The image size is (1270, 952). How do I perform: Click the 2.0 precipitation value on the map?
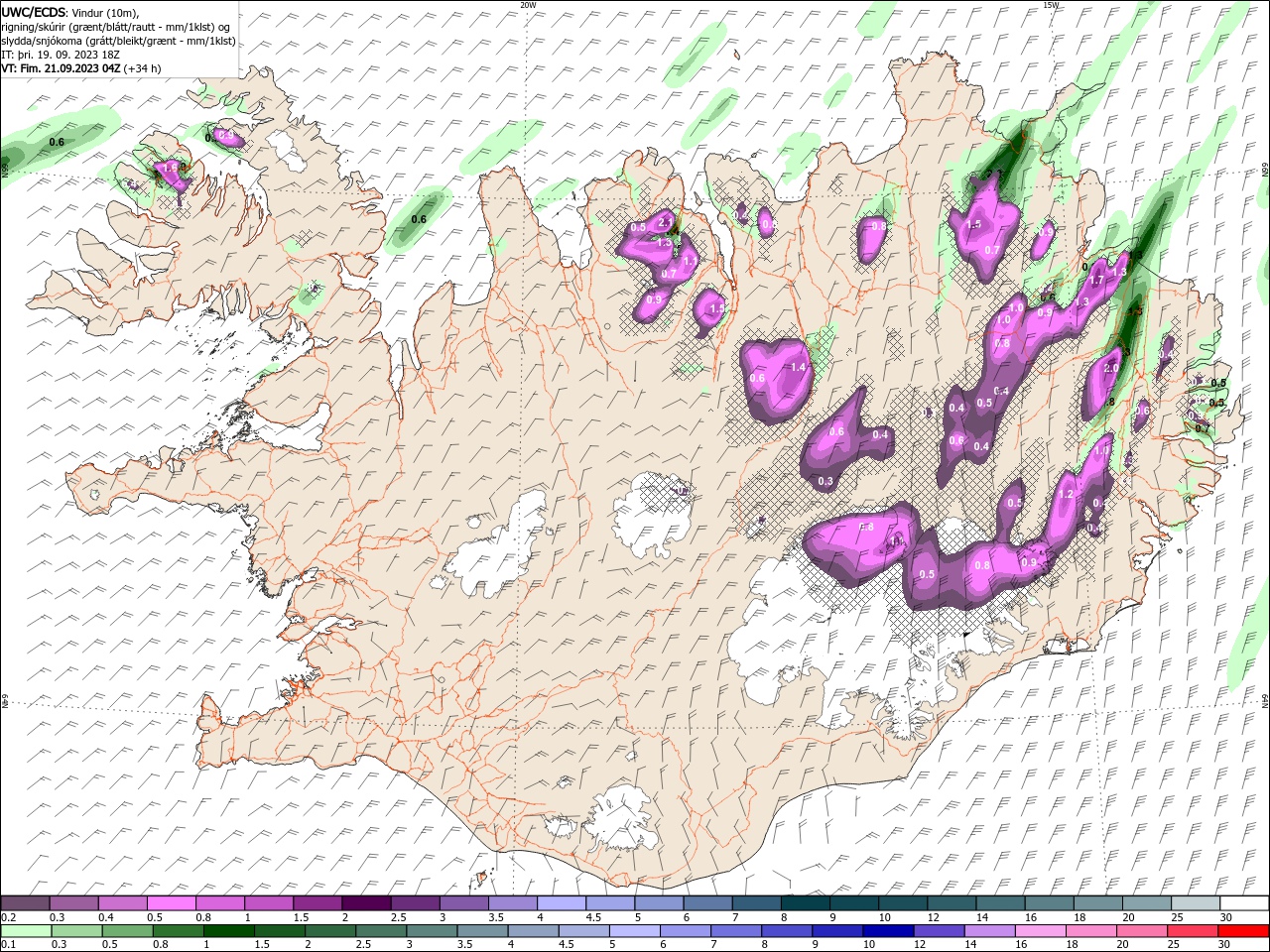(x=1111, y=368)
